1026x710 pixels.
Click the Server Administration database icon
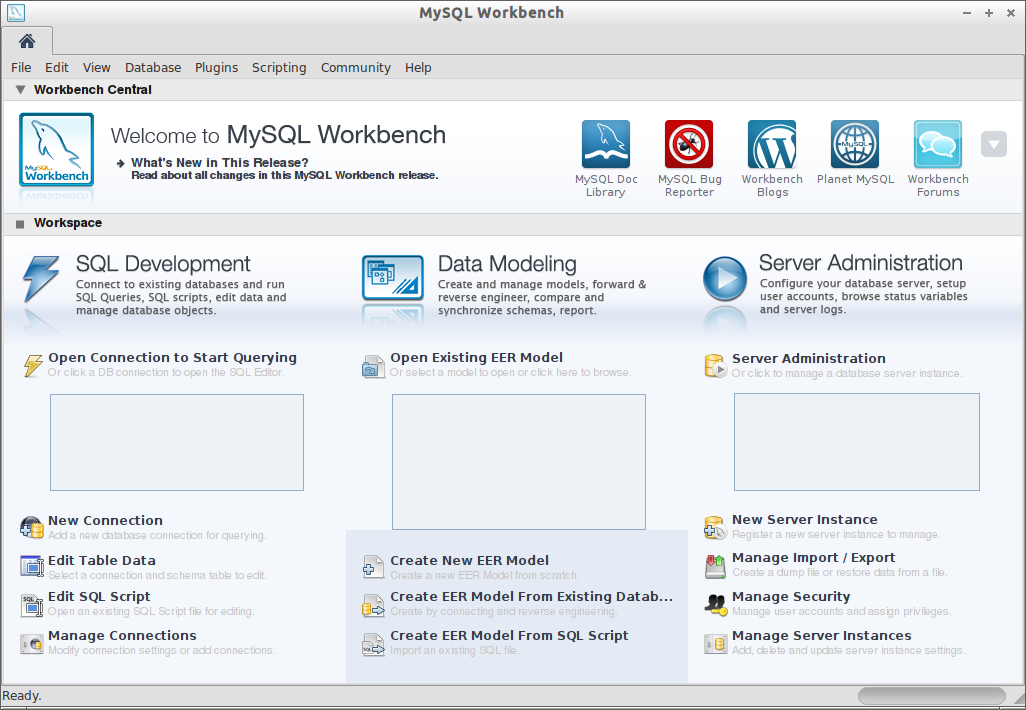(x=715, y=366)
